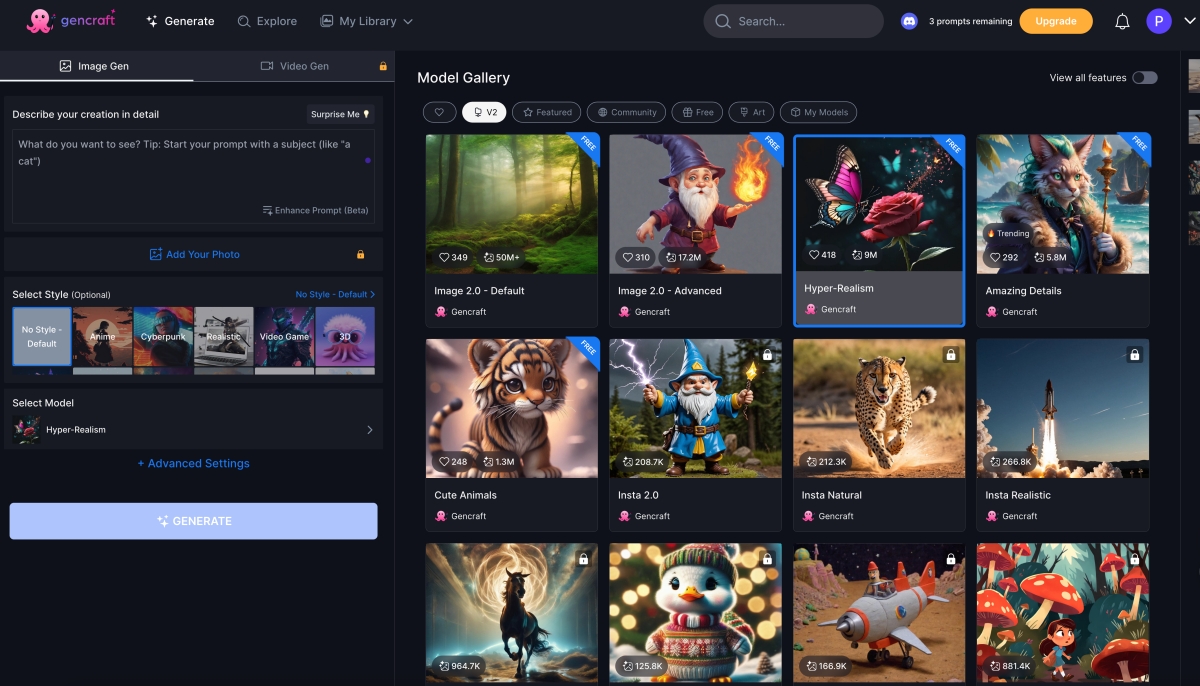The height and width of the screenshot is (686, 1200).
Task: Open the No Style - Default style list
Action: 336,294
